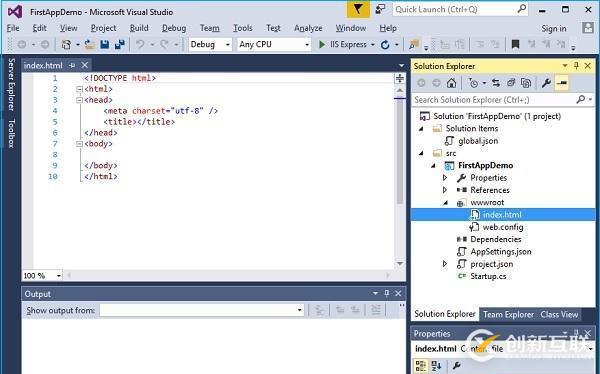Click the Open File toolbar icon
The width and height of the screenshot is (600, 374).
(x=90, y=45)
